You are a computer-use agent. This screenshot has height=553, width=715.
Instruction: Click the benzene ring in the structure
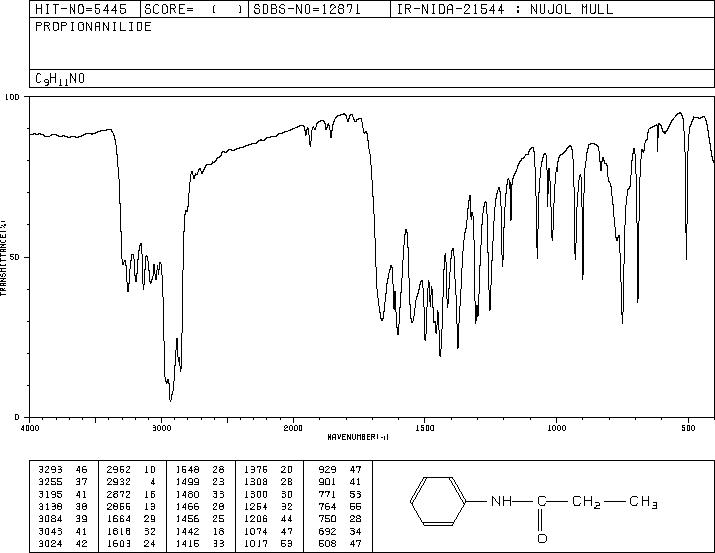coord(438,502)
